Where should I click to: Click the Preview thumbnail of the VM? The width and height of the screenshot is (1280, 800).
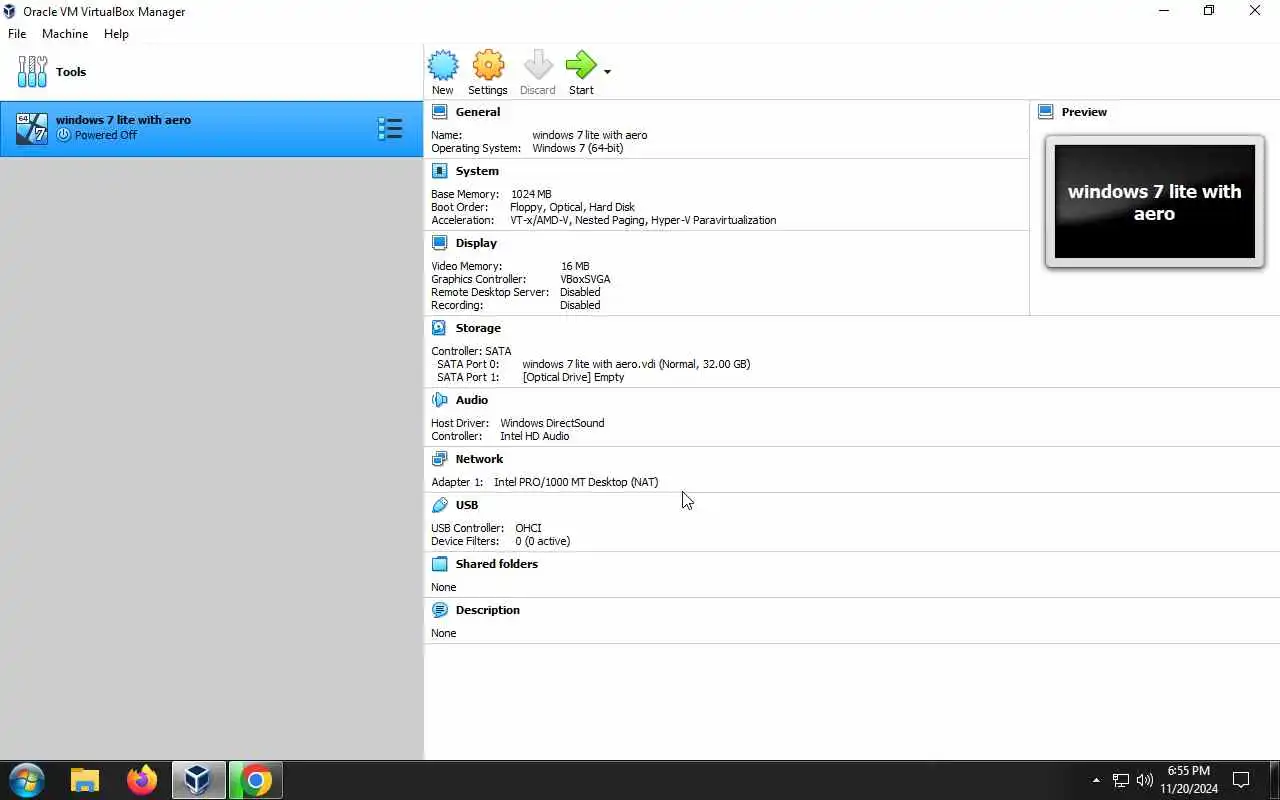1154,202
